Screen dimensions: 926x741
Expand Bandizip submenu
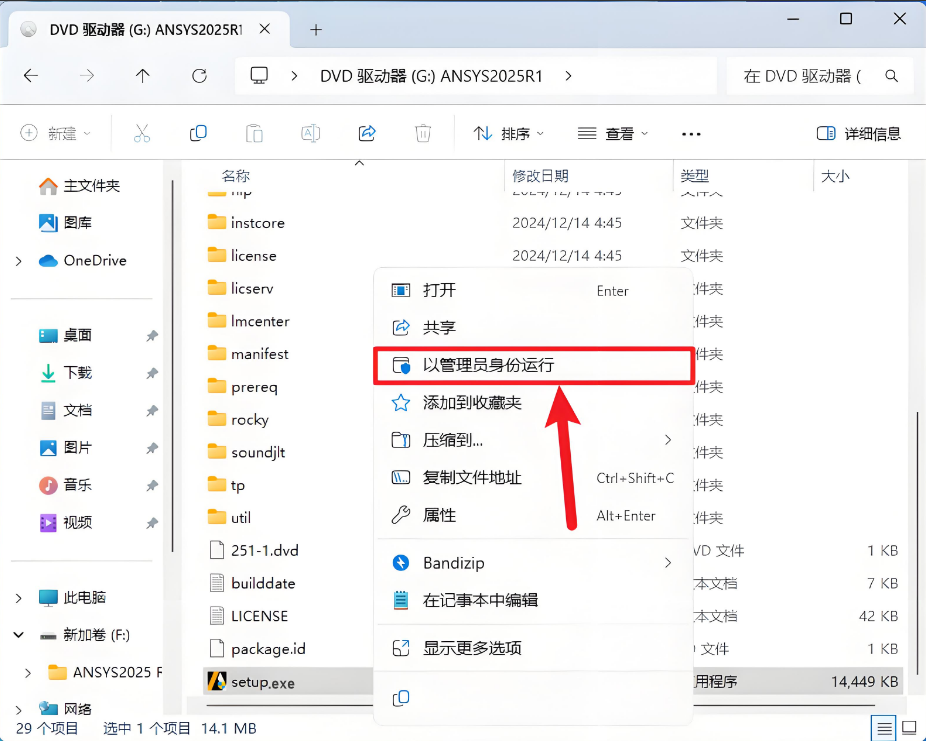coord(668,563)
